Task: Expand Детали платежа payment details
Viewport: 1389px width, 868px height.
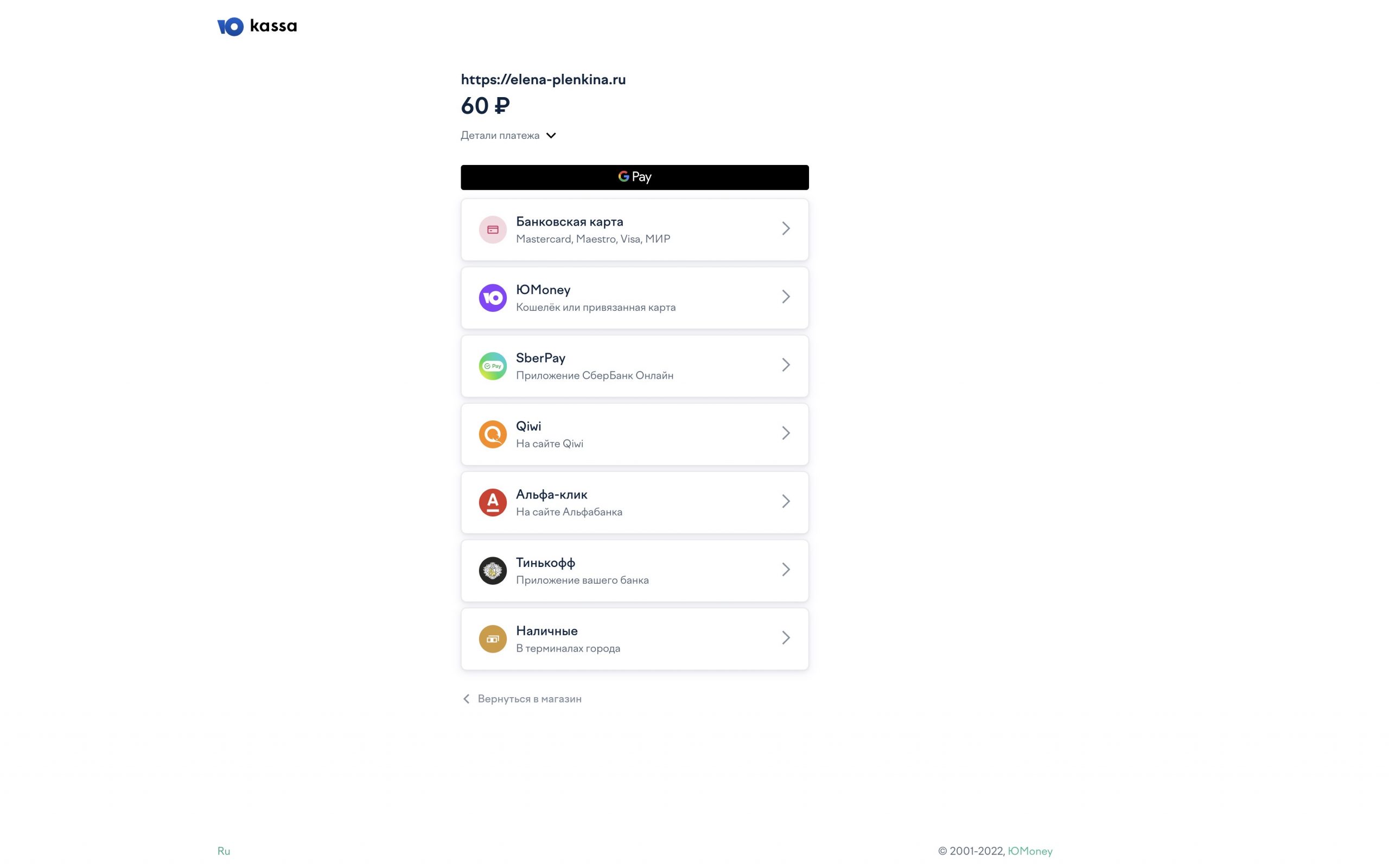Action: pyautogui.click(x=508, y=136)
